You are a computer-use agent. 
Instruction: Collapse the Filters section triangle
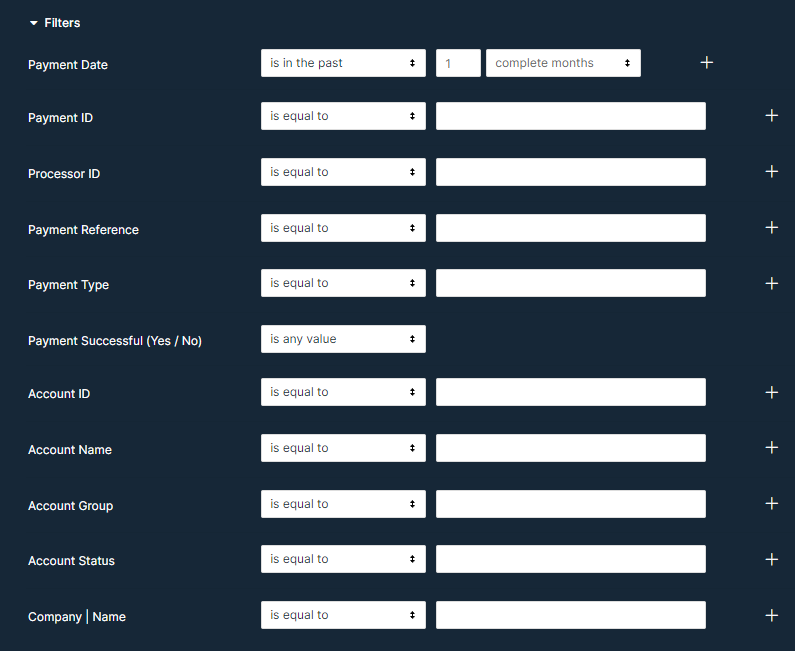point(33,23)
